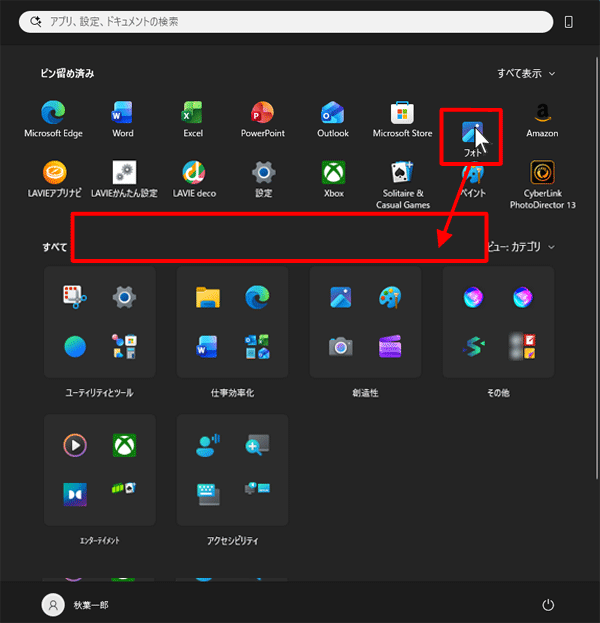Launch PowerPoint from pinned apps
Viewport: 600px width, 623px height.
(x=263, y=119)
